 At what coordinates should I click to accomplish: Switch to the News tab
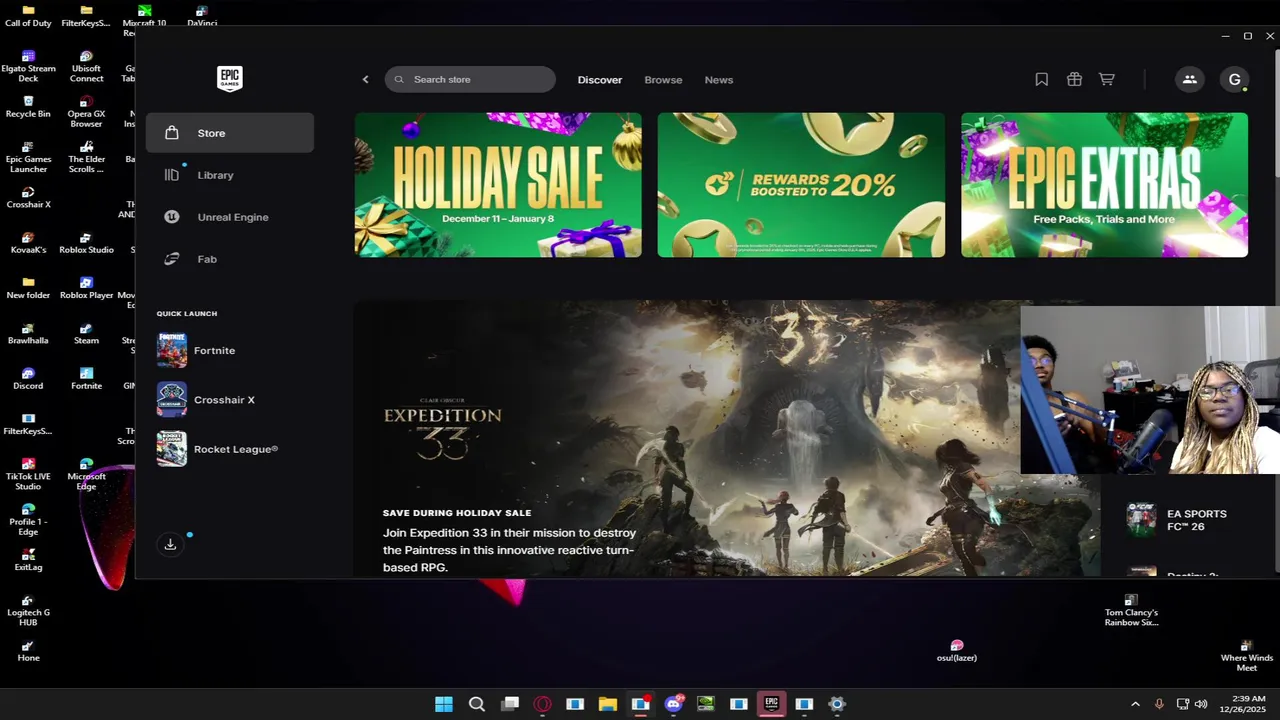(x=719, y=80)
